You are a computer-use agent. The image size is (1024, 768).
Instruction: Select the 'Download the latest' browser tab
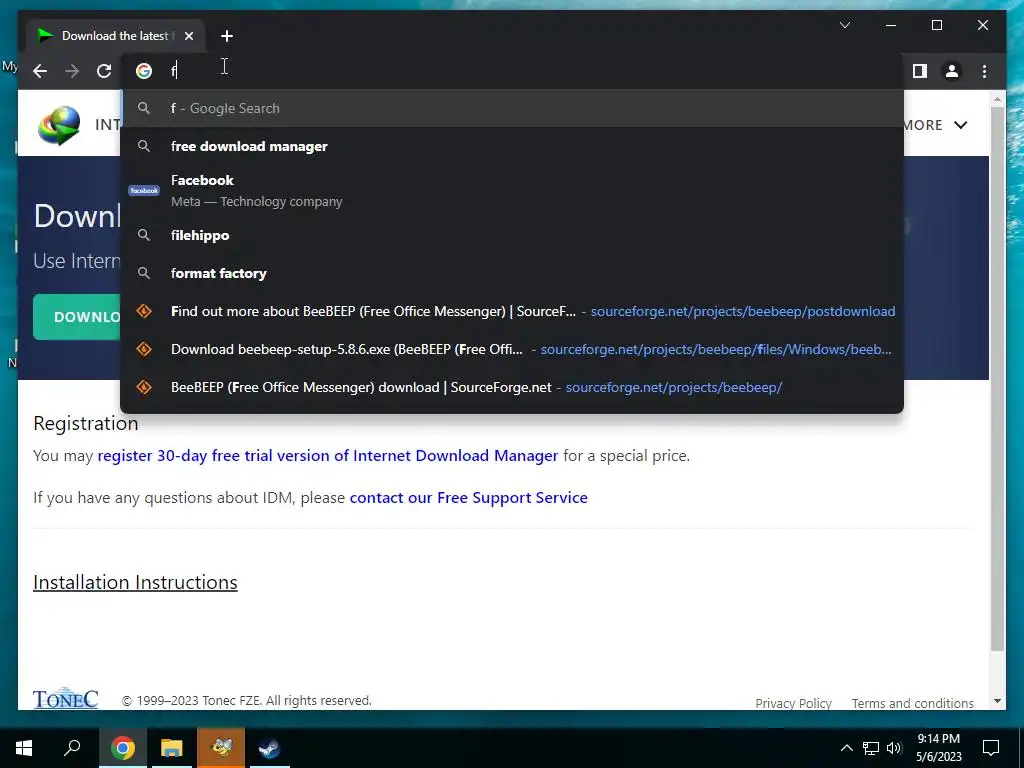116,36
